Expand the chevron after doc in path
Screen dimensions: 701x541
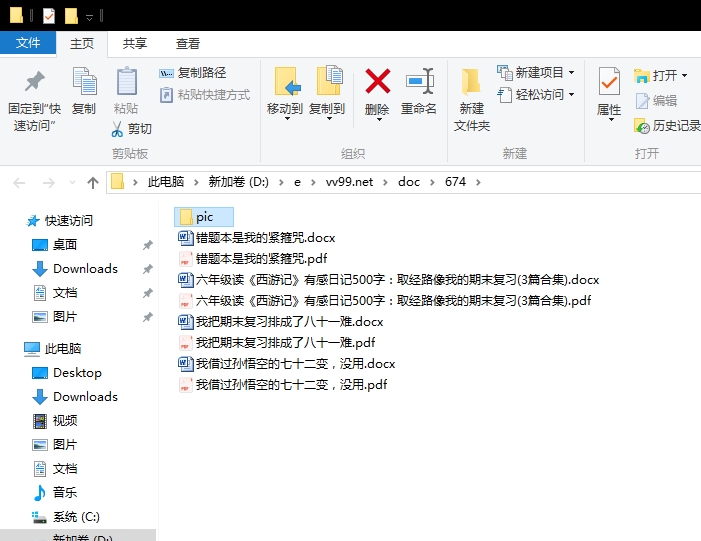[x=432, y=182]
